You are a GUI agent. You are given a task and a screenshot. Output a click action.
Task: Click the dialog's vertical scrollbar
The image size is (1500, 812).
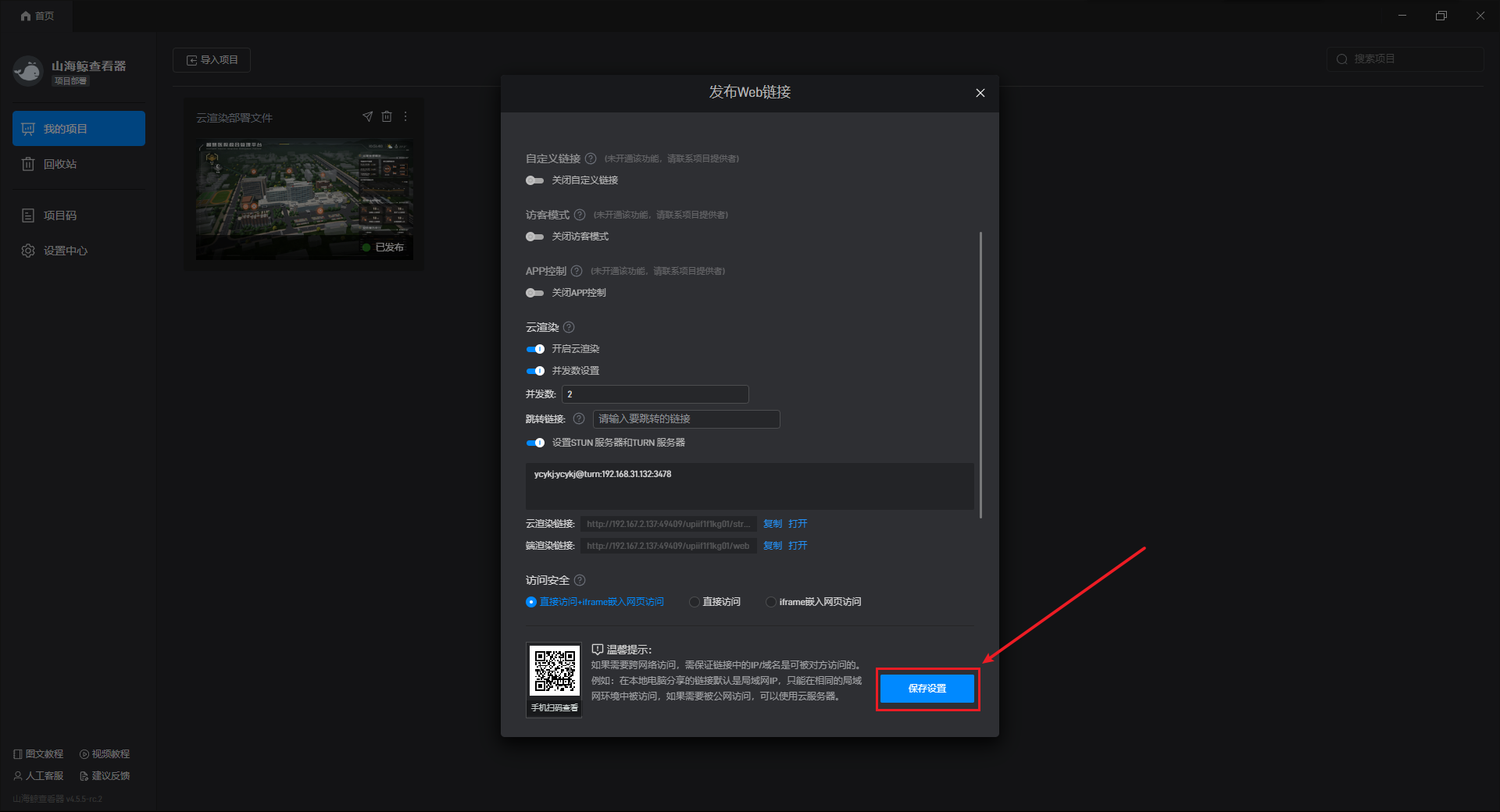tap(980, 375)
